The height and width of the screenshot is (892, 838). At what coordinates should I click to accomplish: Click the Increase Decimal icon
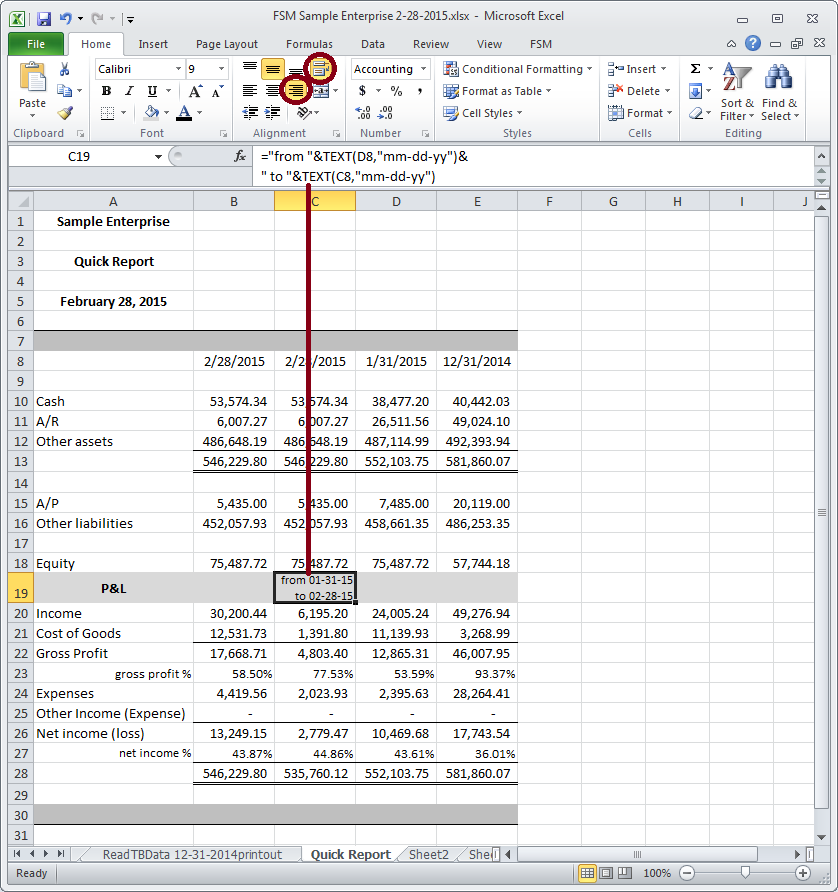363,113
